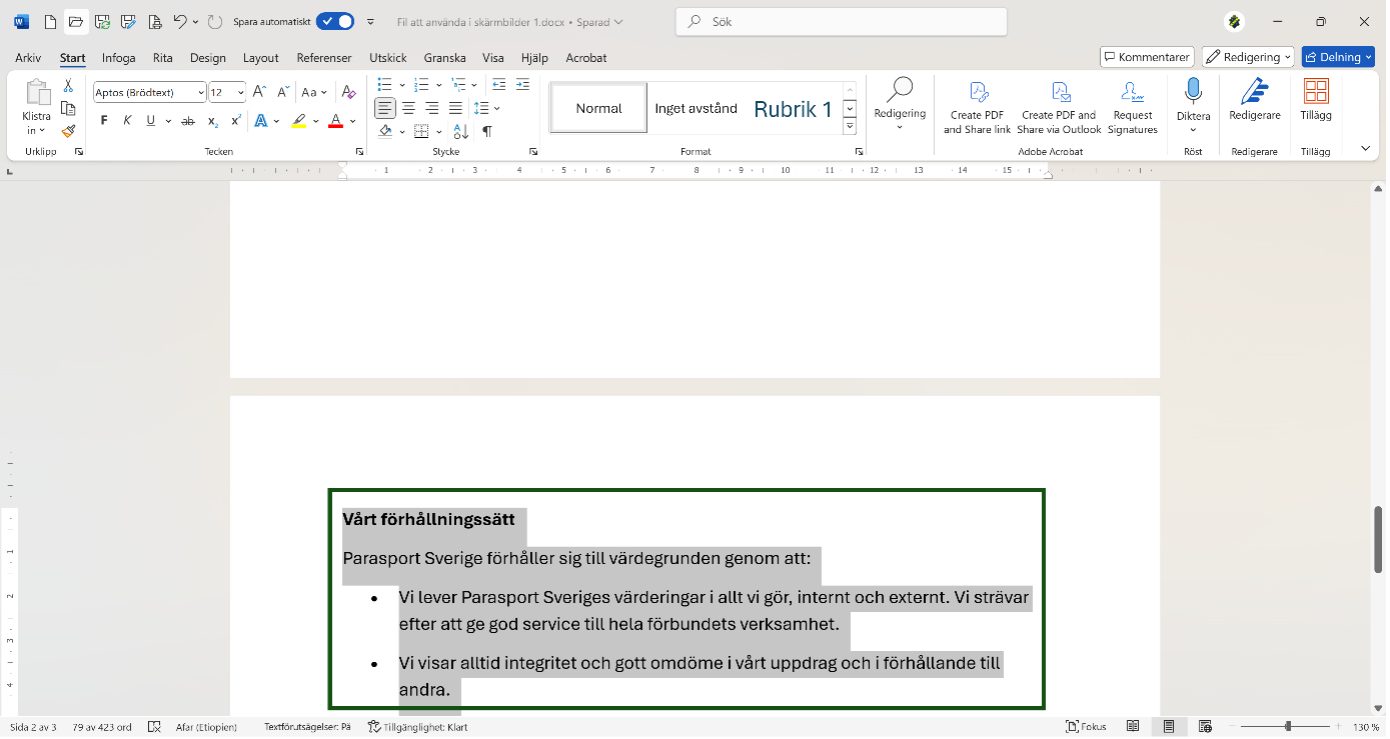Click the Sök search box
Viewport: 1390px width, 739px height.
[x=841, y=22]
